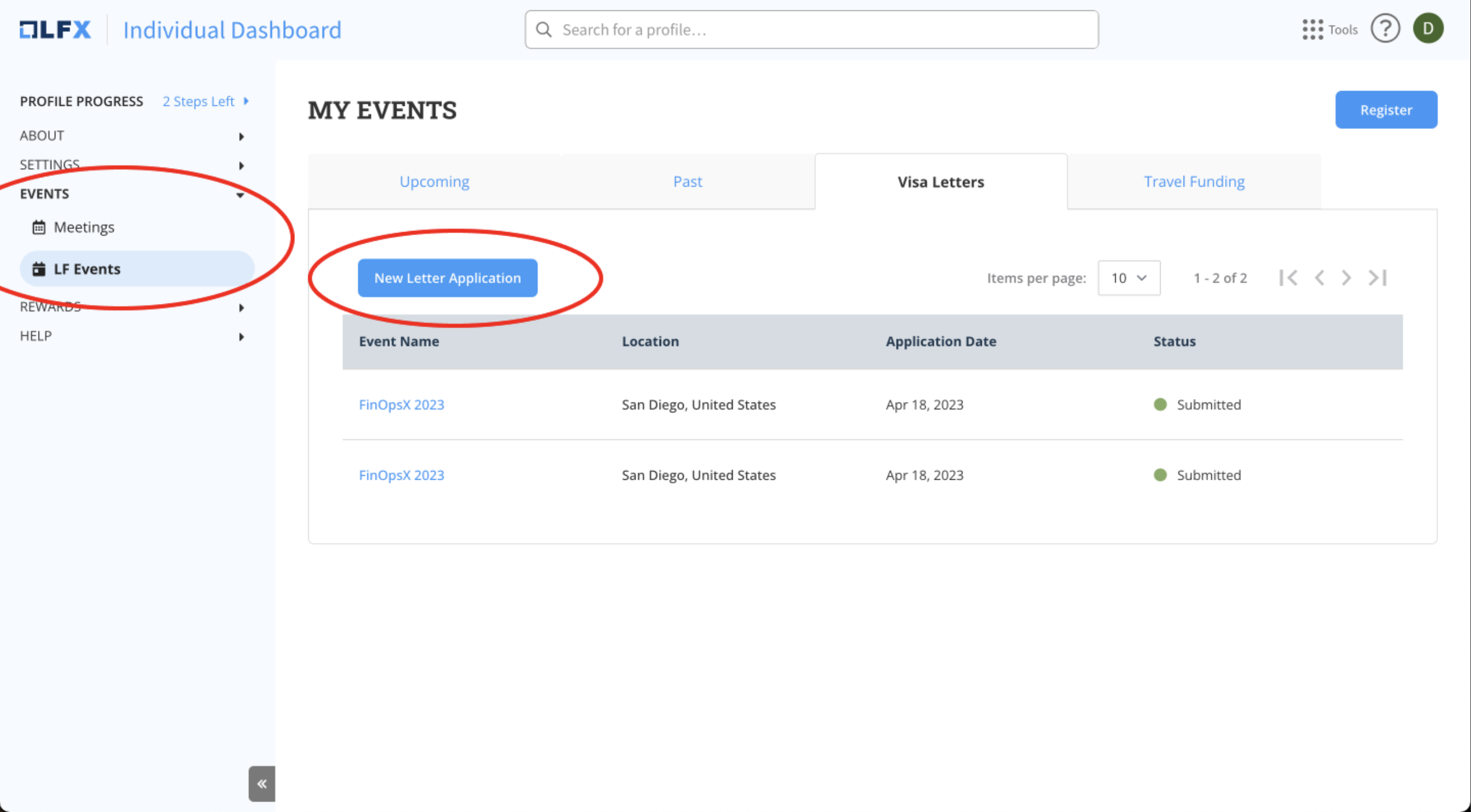Open the first FinOpsX 2023 link
Screen dimensions: 1471x812
point(401,405)
